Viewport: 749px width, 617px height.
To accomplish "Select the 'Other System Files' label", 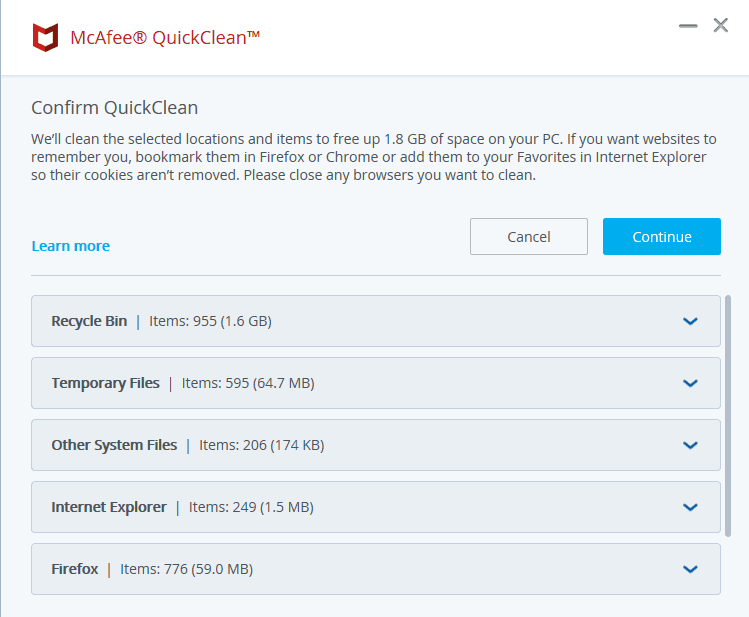I will click(x=114, y=445).
